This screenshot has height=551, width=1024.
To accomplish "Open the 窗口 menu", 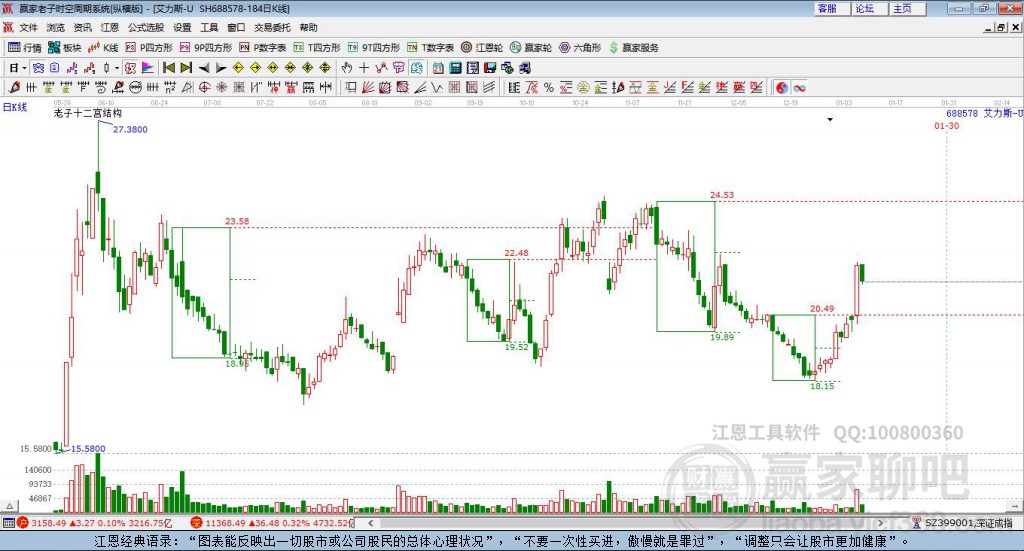I will (236, 27).
